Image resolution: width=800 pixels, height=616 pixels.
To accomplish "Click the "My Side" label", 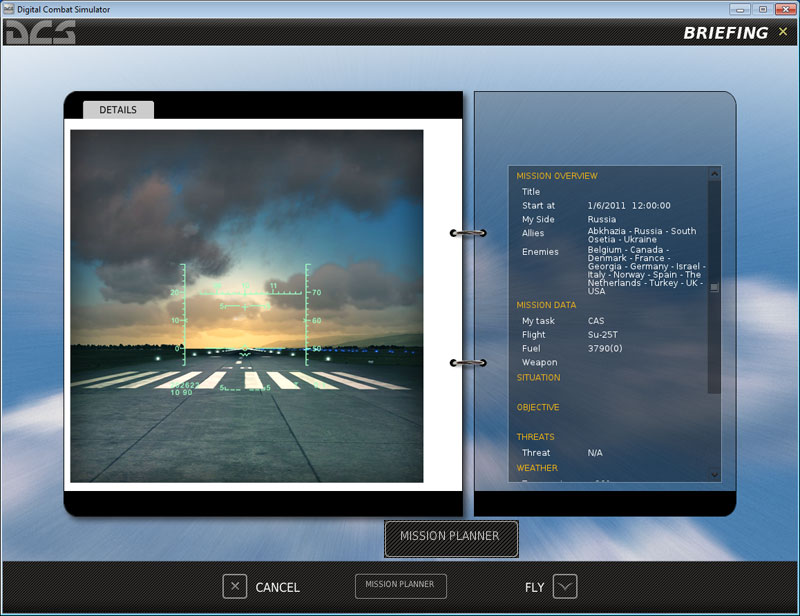I will tap(538, 219).
